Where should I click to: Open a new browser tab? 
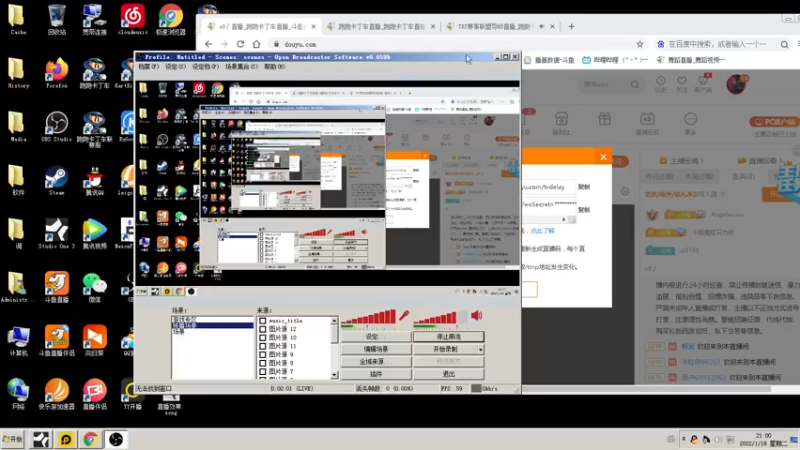click(x=571, y=27)
